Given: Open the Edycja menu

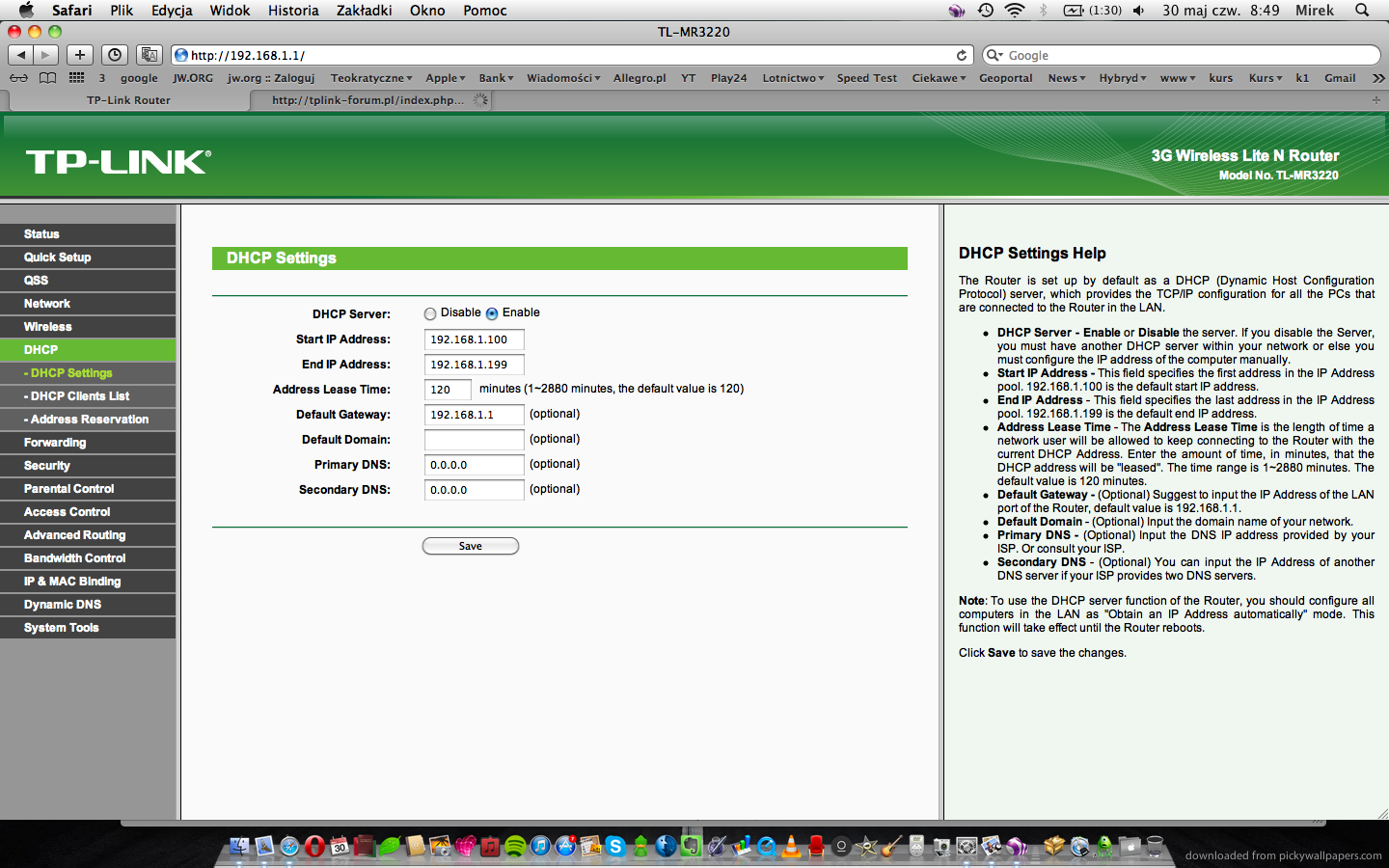Looking at the screenshot, I should coord(172,11).
